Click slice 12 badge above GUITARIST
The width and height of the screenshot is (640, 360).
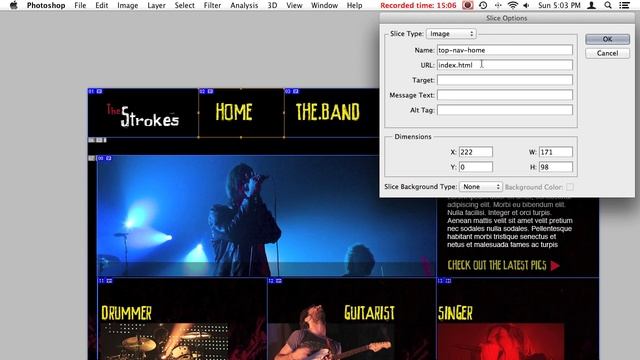275,281
